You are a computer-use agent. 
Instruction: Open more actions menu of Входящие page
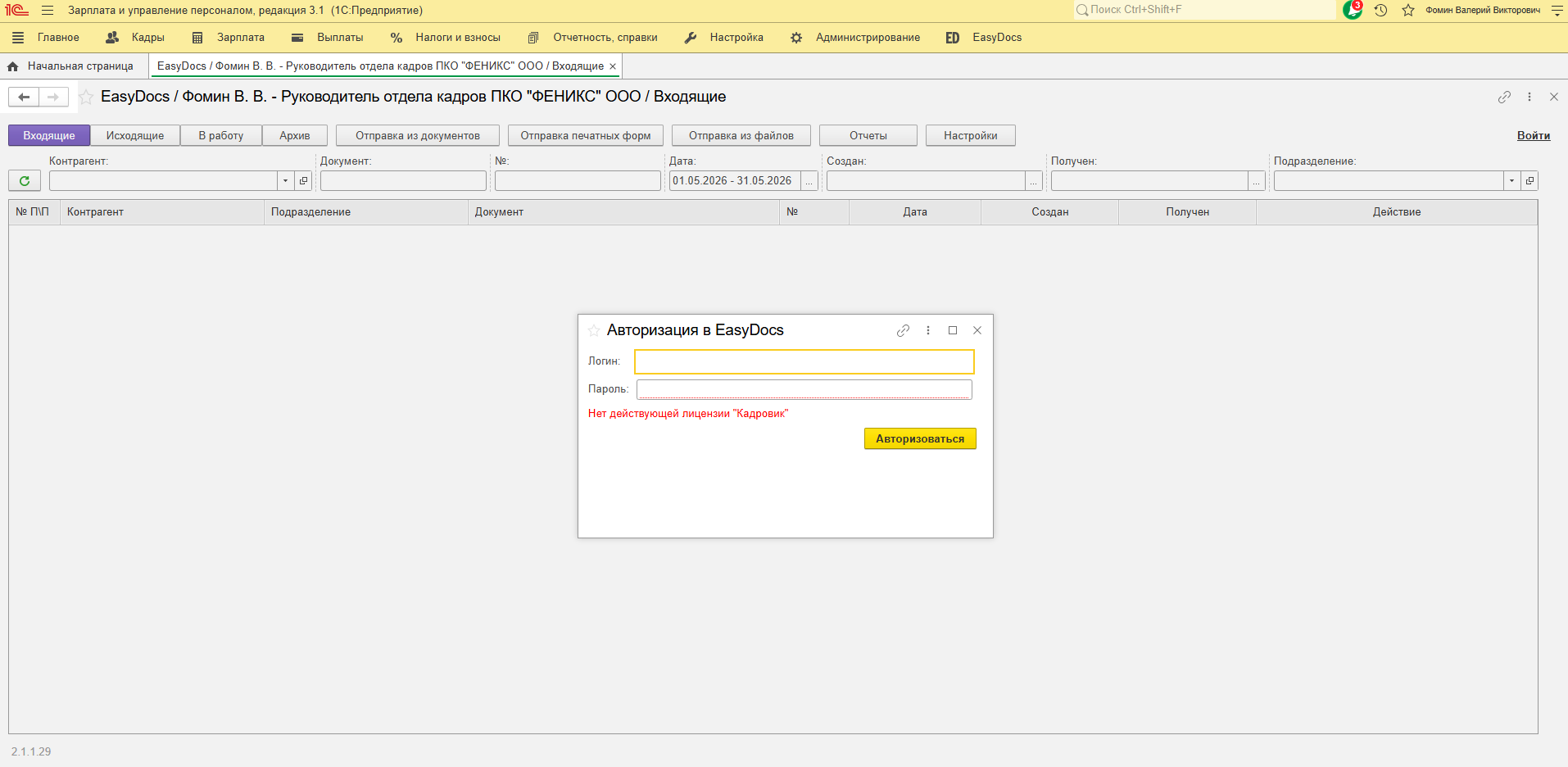pos(1529,97)
